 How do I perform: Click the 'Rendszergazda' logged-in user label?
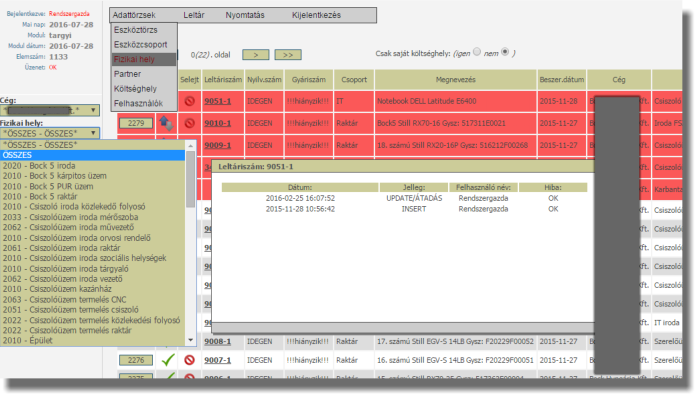pos(69,14)
